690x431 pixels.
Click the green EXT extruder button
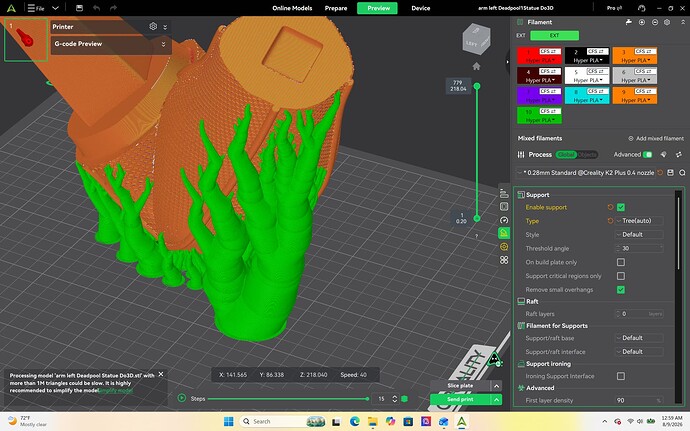click(554, 35)
